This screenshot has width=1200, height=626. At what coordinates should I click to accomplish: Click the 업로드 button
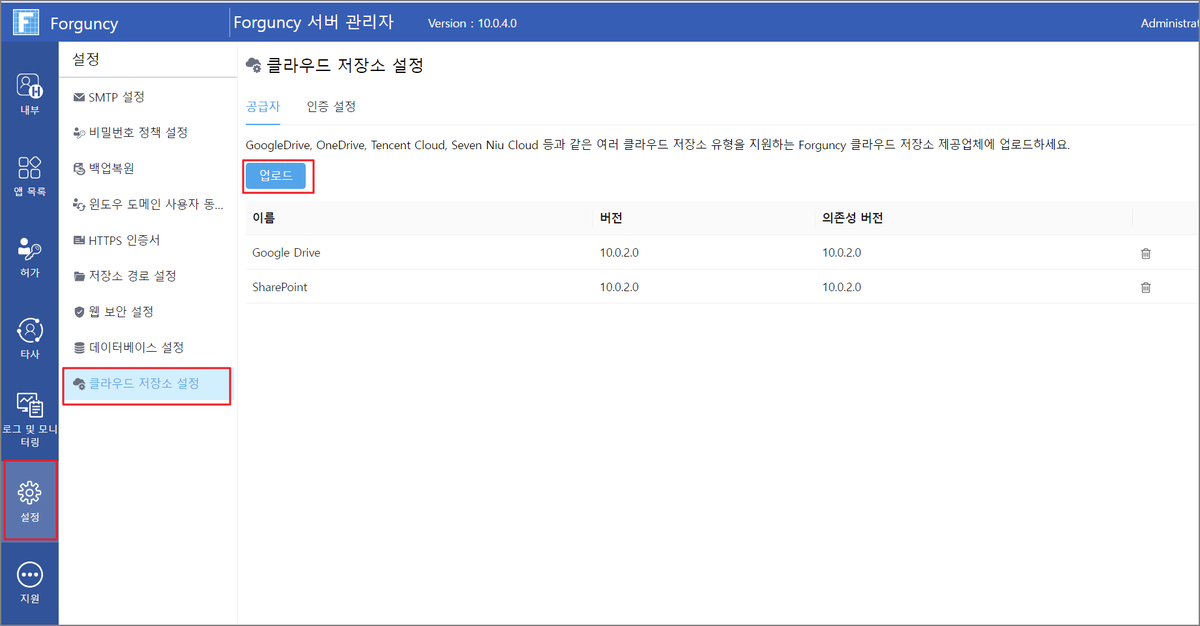click(x=276, y=175)
